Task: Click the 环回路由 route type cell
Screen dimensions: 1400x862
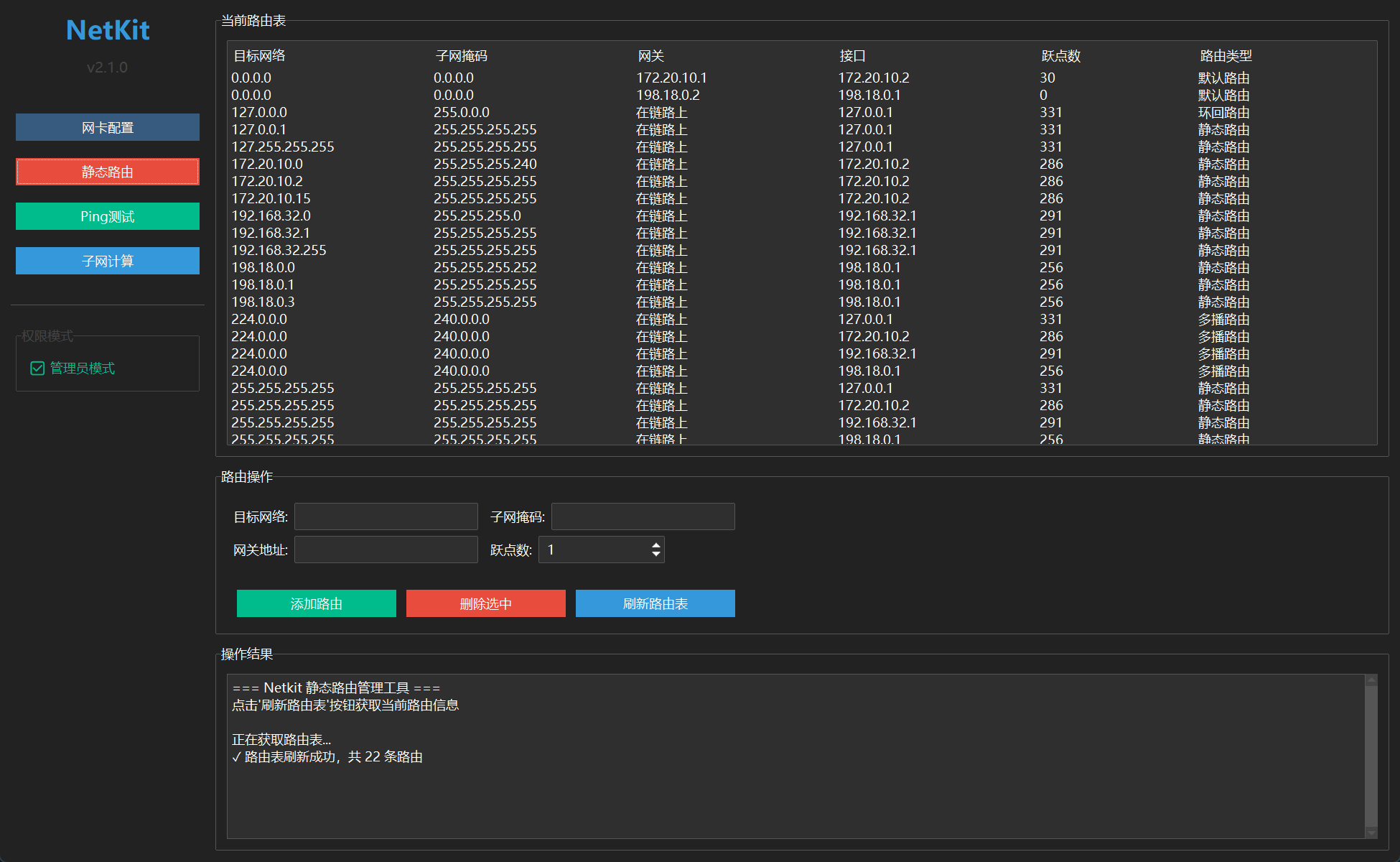Action: (x=1224, y=112)
